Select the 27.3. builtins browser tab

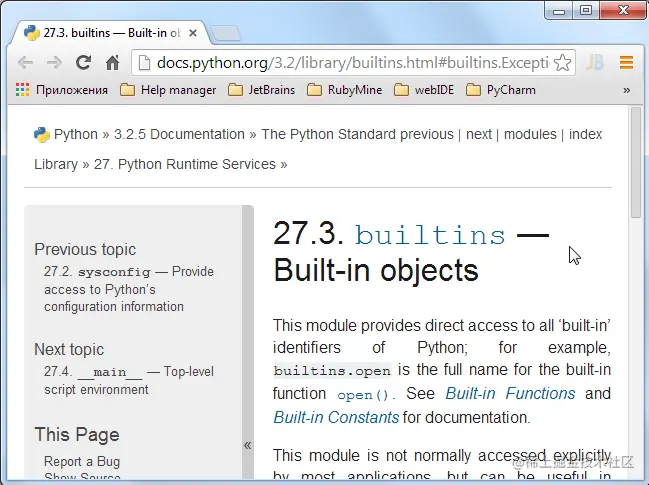click(111, 33)
